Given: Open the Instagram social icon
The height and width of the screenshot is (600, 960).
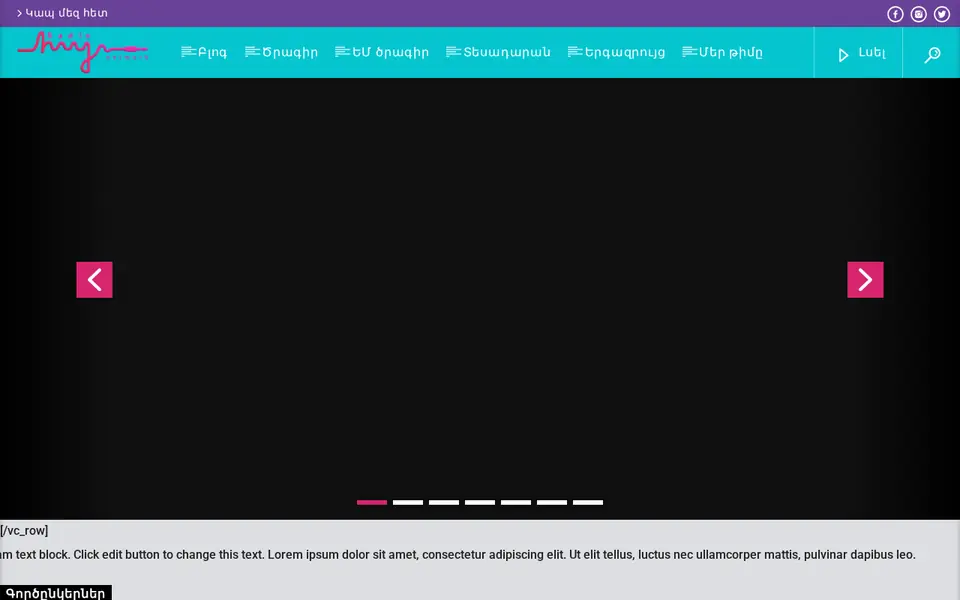Looking at the screenshot, I should (x=918, y=14).
